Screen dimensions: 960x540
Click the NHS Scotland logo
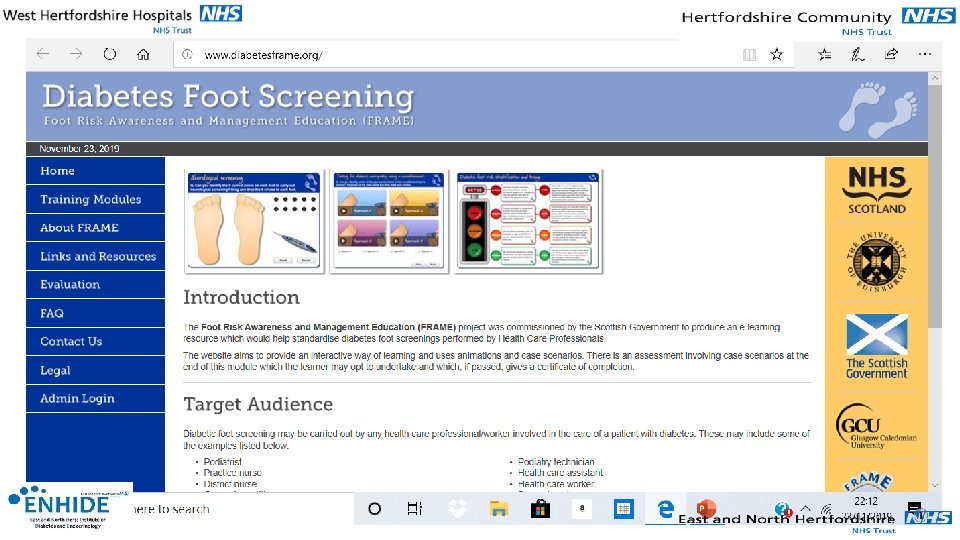coord(877,190)
